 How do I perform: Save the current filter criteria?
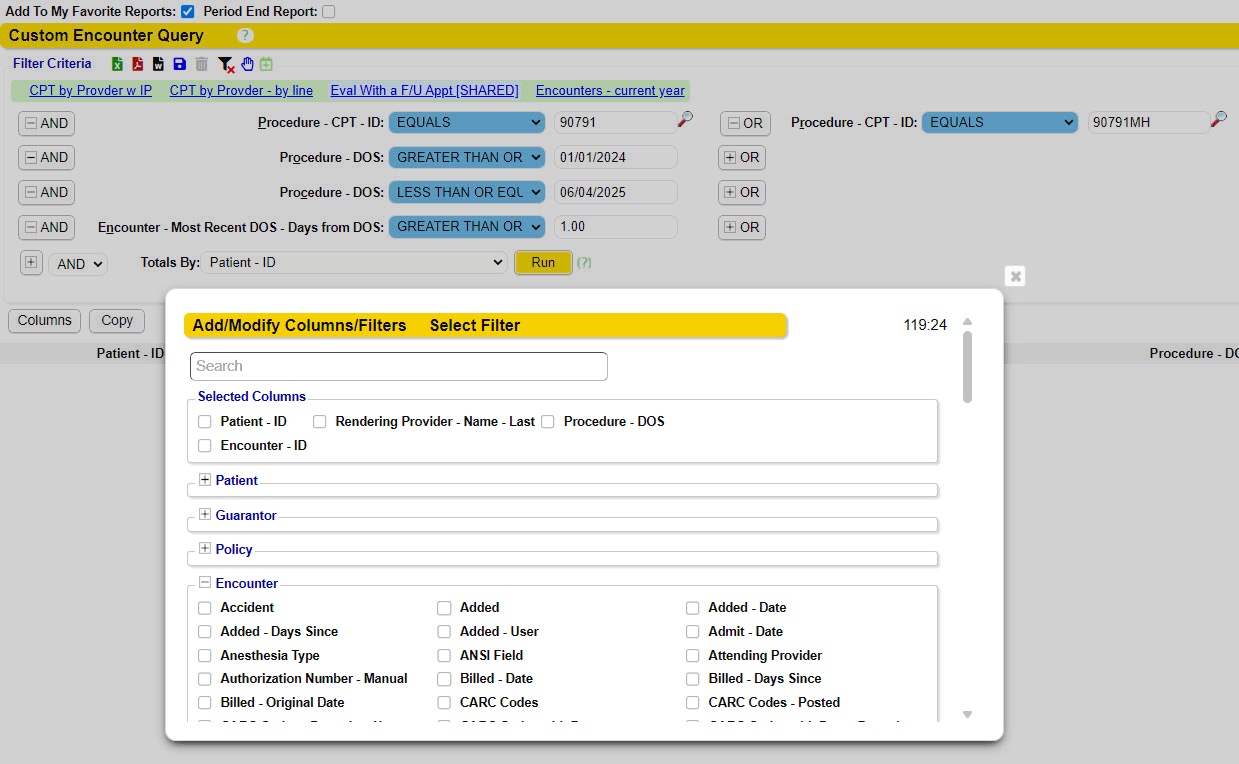(180, 64)
